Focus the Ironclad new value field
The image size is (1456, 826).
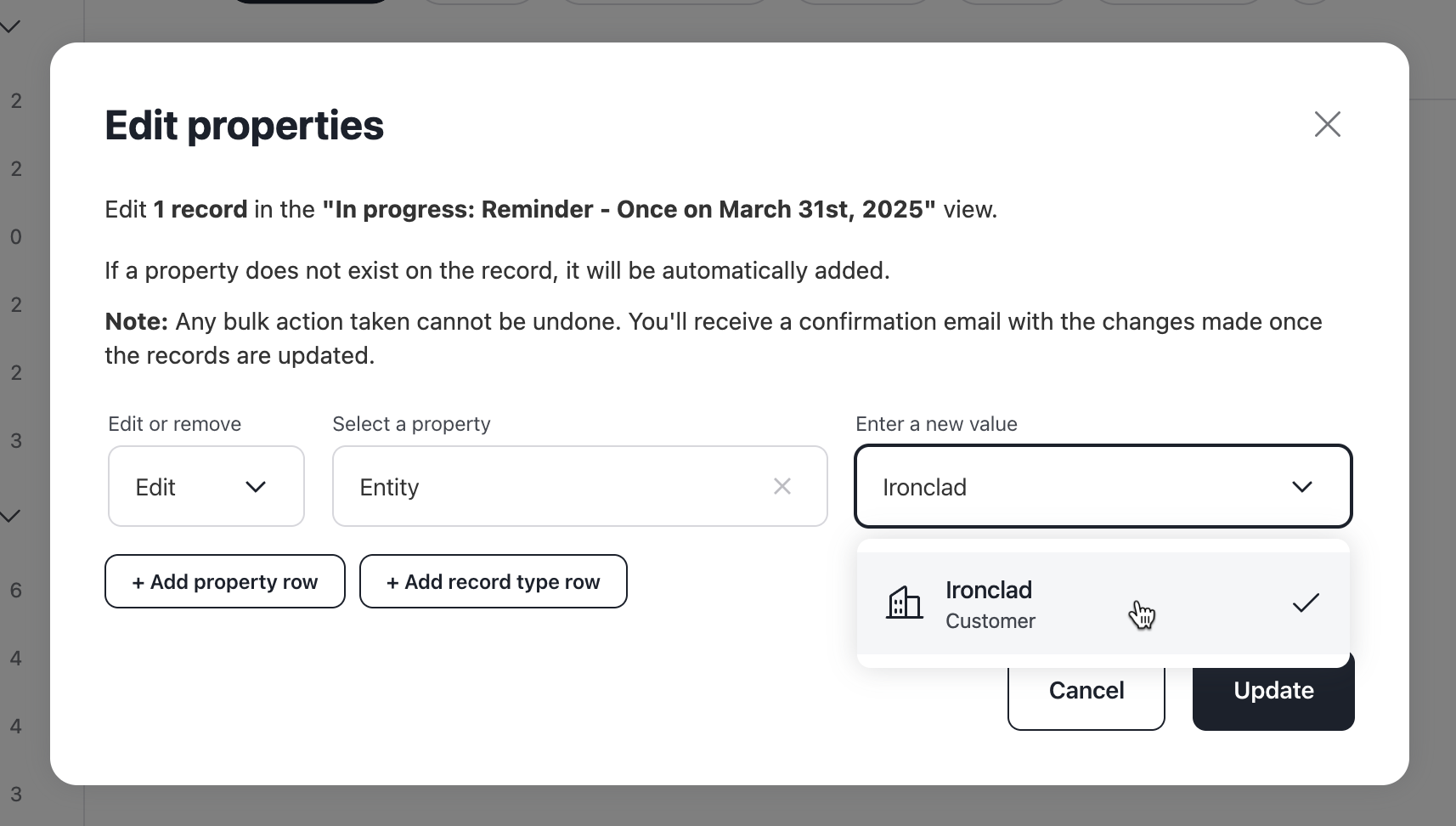point(1103,486)
